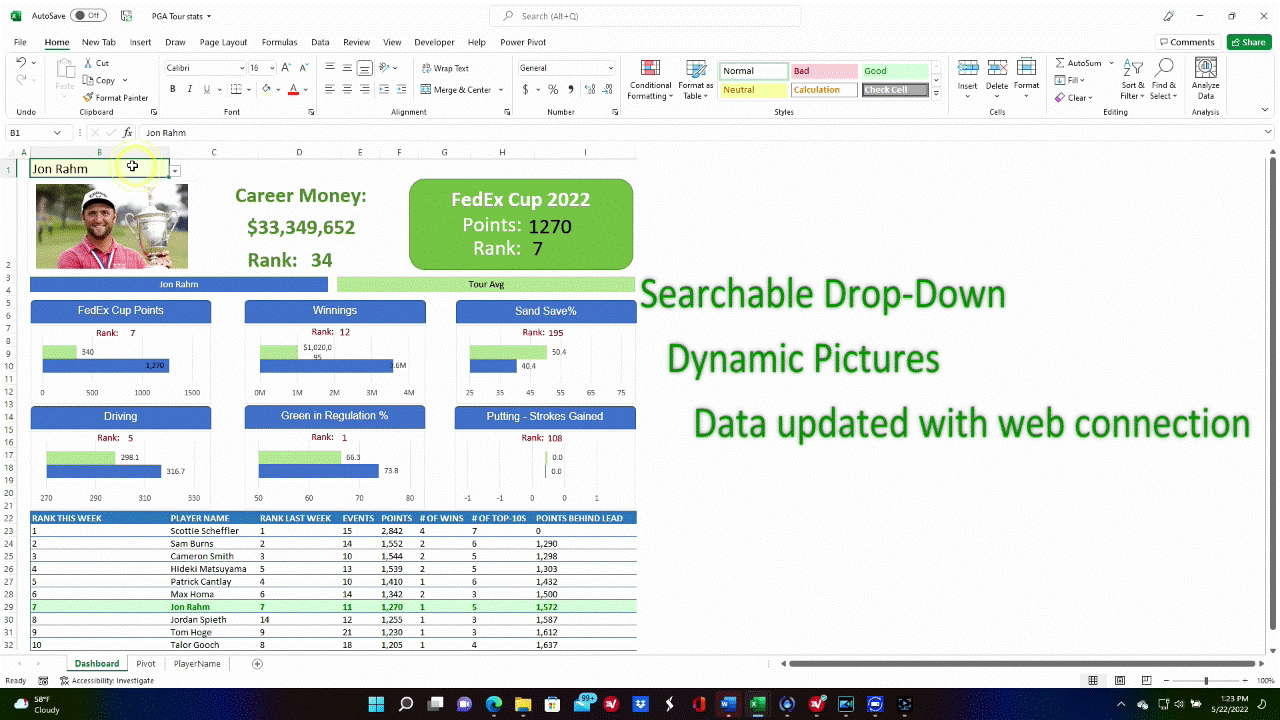Toggle Wrap Text
The height and width of the screenshot is (720, 1280).
[444, 68]
